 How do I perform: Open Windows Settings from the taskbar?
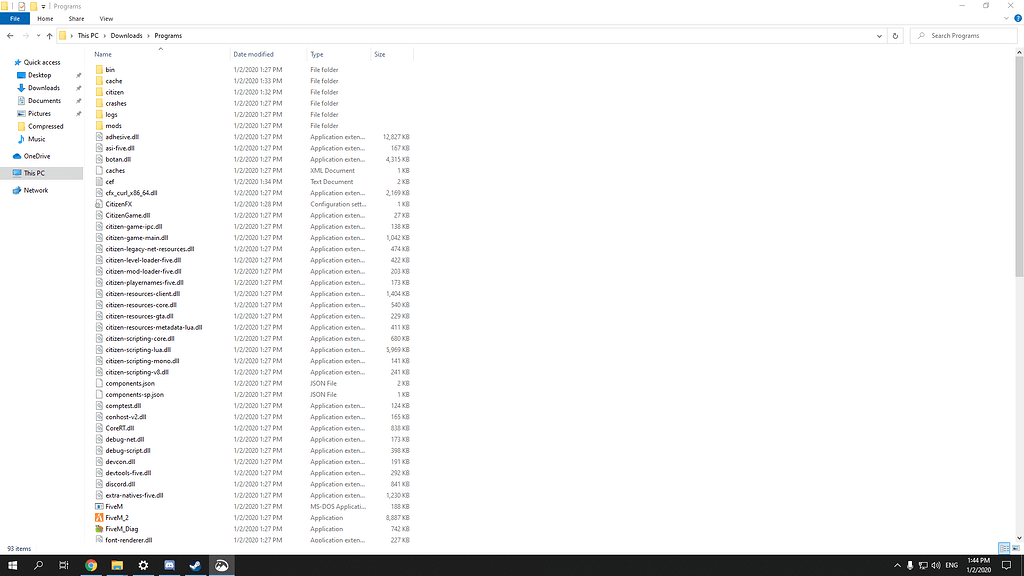(x=142, y=565)
